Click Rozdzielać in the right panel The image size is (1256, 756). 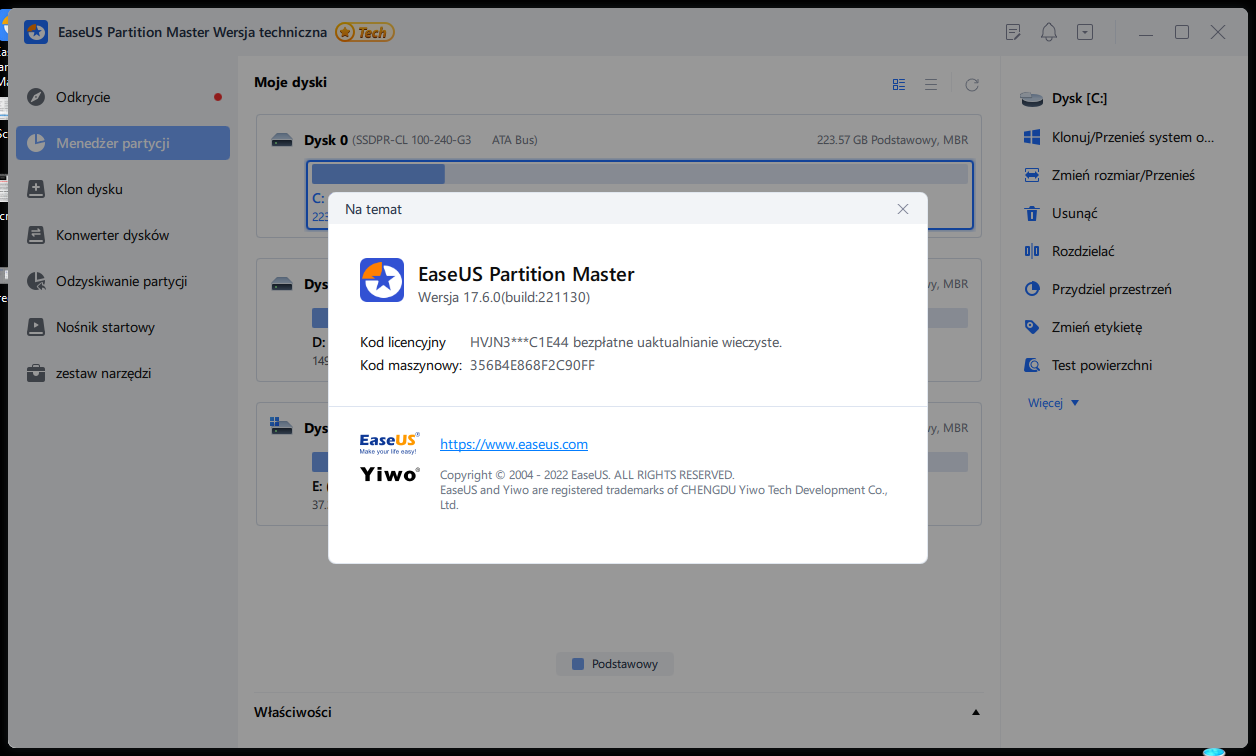point(1083,251)
